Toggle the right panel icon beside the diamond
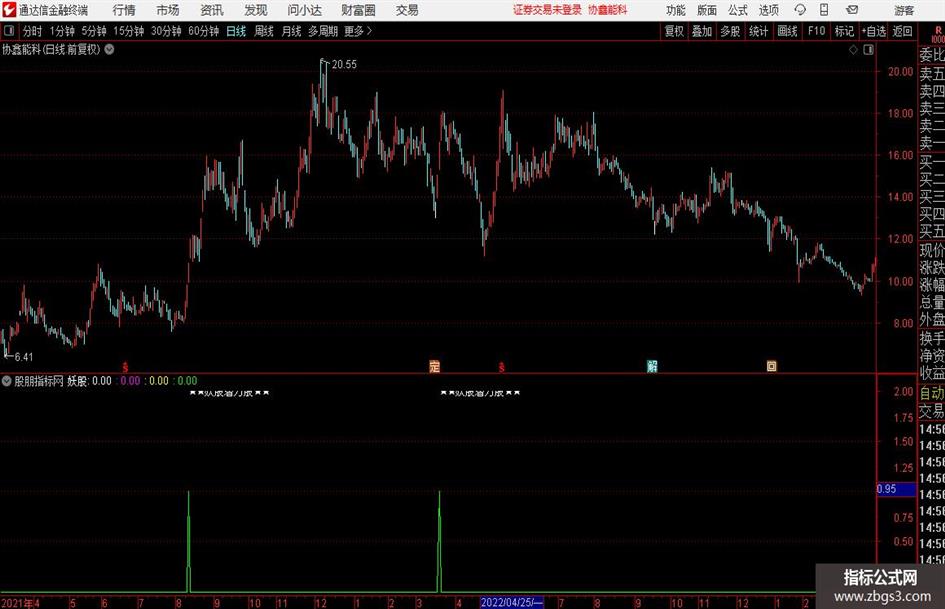Image resolution: width=945 pixels, height=609 pixels. click(x=868, y=50)
